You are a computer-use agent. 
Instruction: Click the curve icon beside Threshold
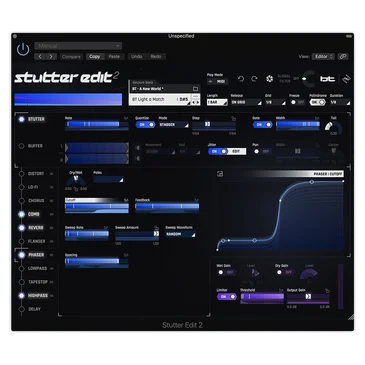(x=282, y=291)
